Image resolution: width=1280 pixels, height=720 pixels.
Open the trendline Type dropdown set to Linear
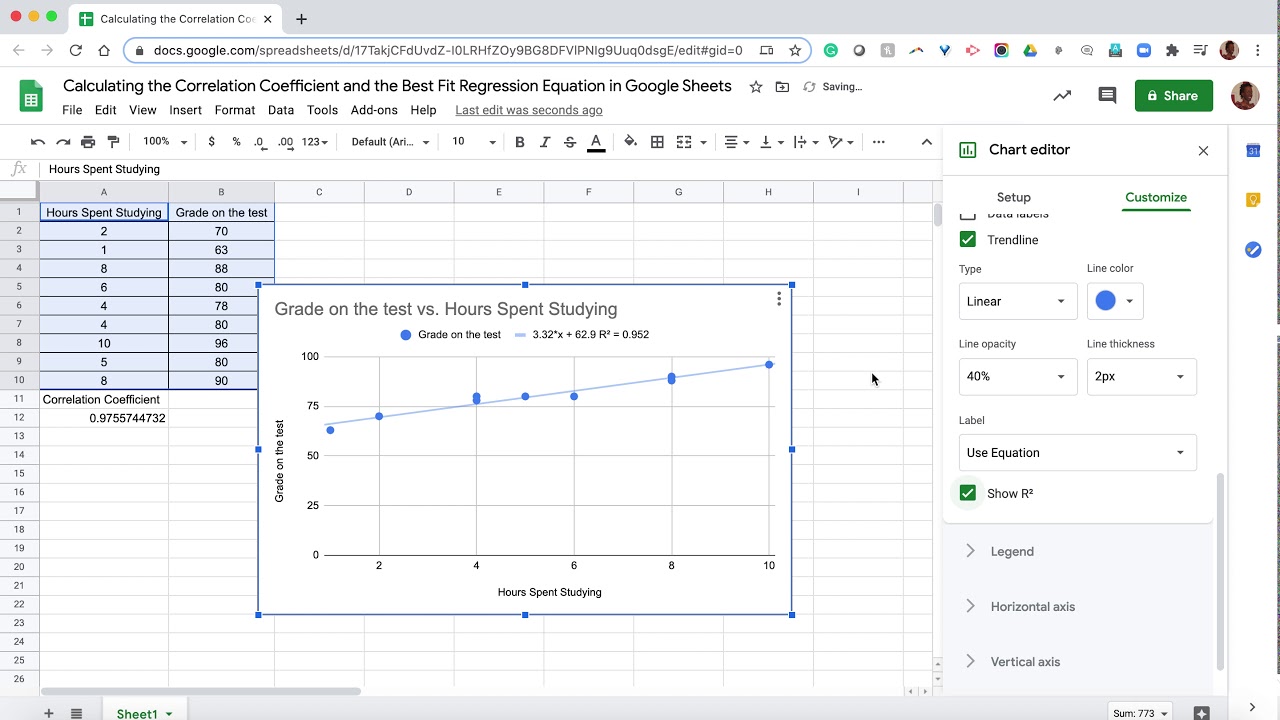click(1017, 301)
